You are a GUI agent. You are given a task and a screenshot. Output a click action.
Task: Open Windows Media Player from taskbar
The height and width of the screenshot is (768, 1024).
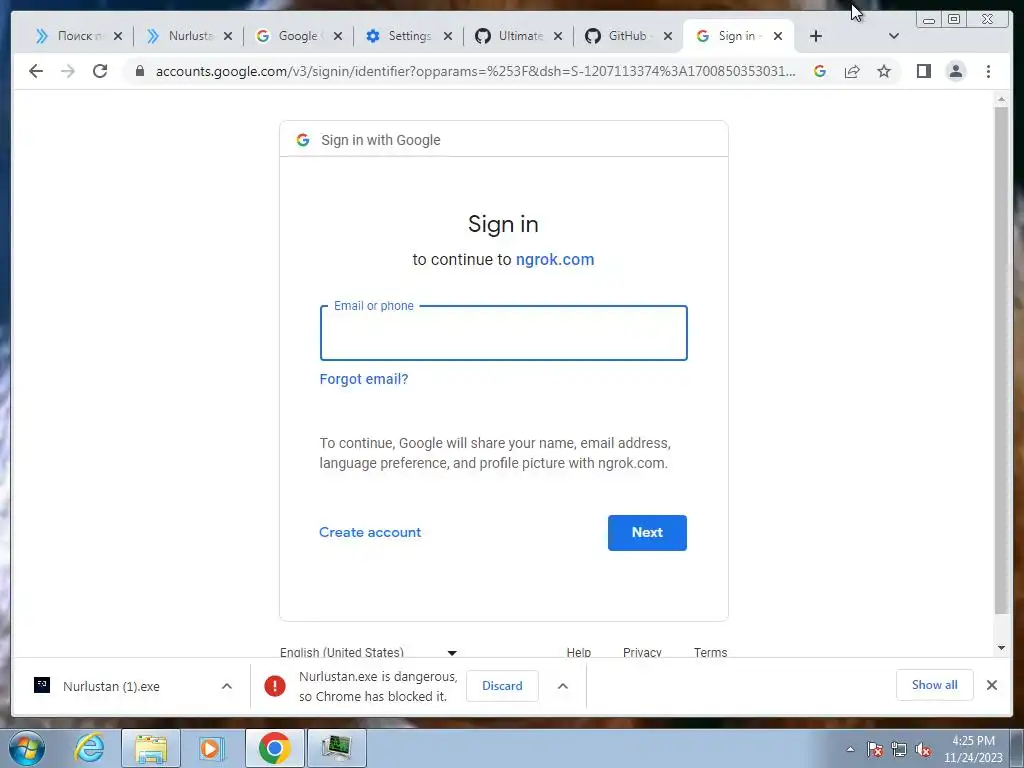tap(211, 748)
